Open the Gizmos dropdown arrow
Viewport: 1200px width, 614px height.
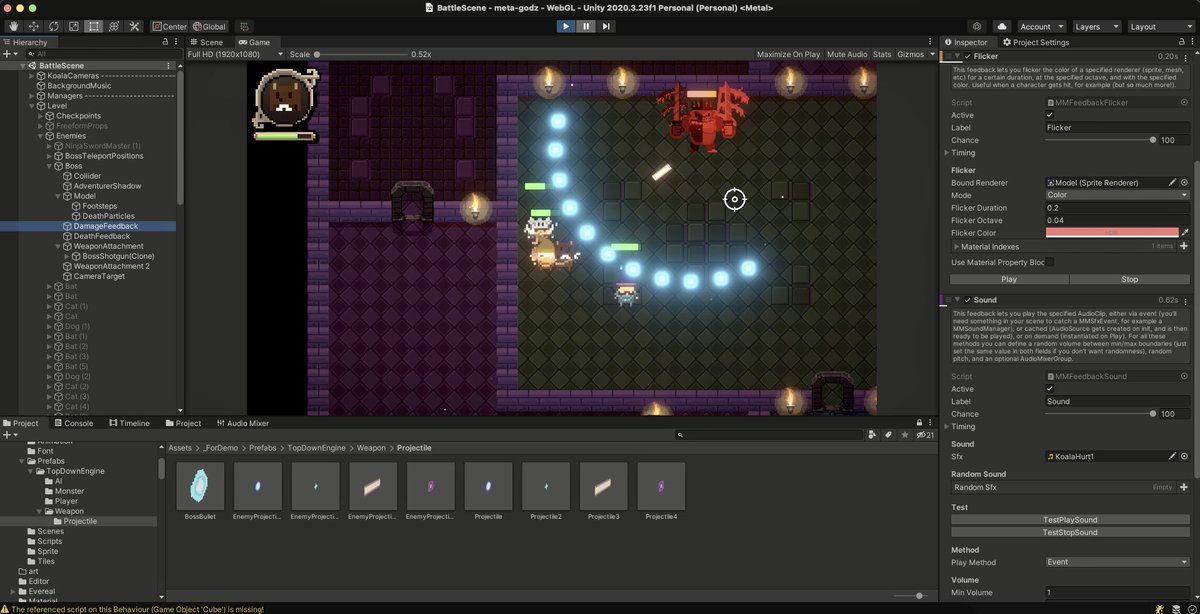(x=932, y=54)
